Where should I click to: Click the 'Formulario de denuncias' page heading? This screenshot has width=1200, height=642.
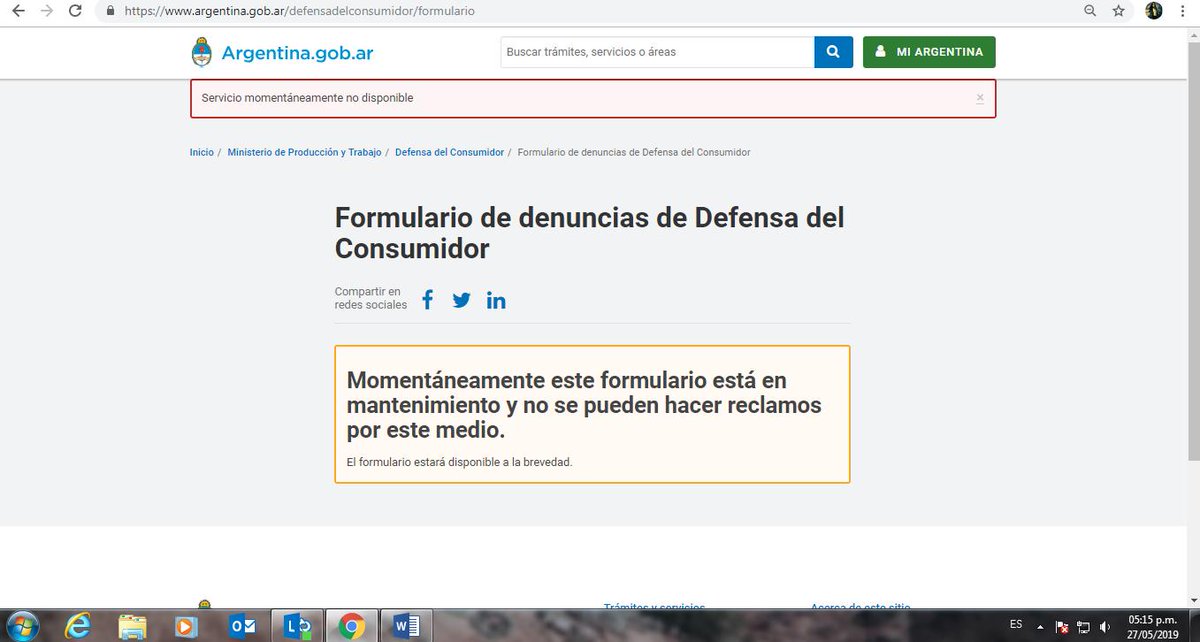point(590,232)
